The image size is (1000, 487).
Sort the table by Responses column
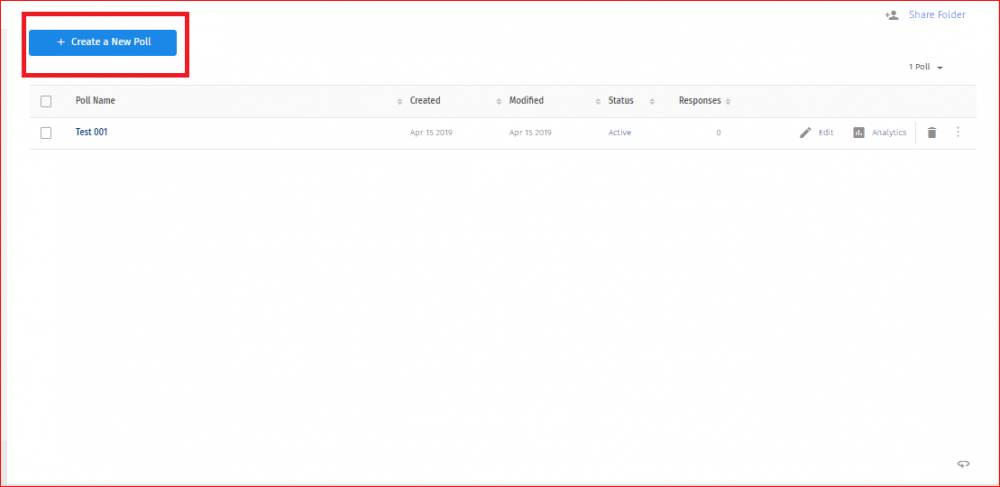[x=700, y=101]
